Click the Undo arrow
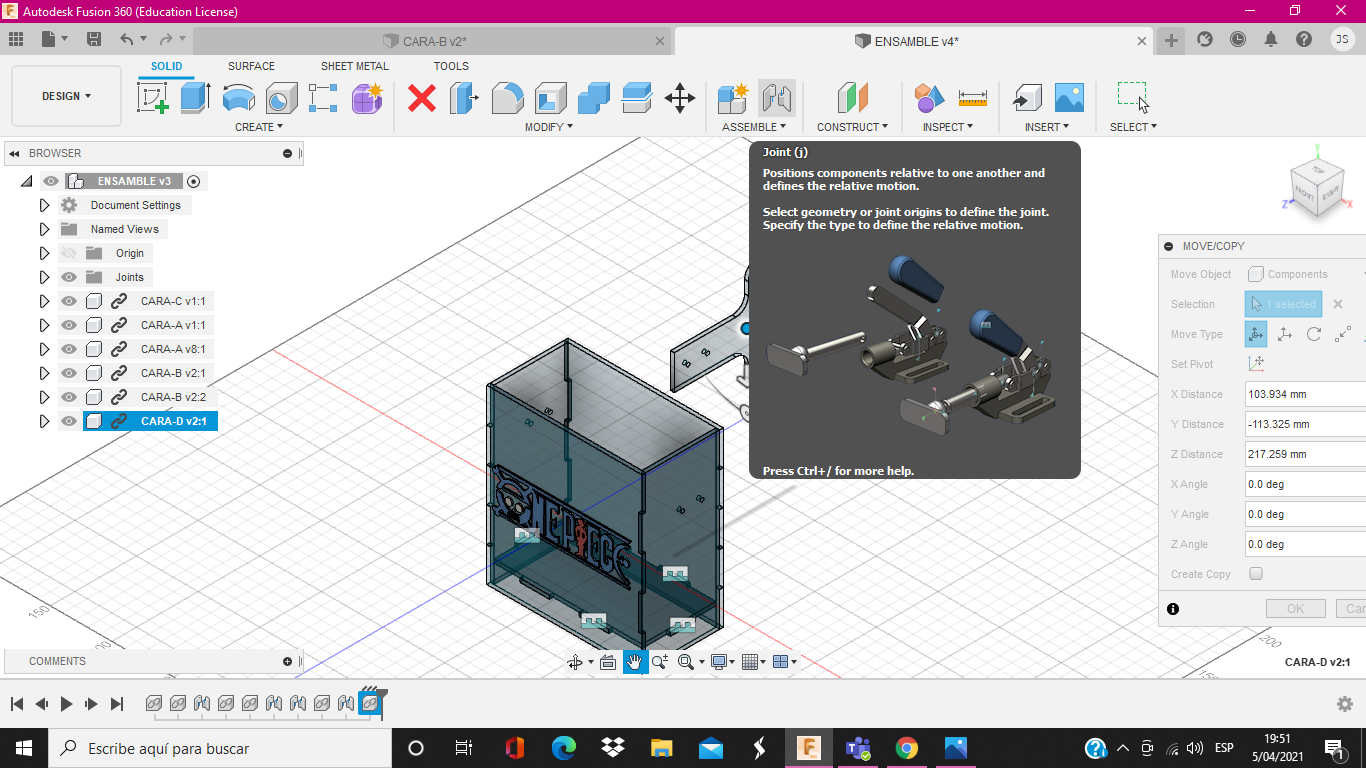 click(x=126, y=39)
